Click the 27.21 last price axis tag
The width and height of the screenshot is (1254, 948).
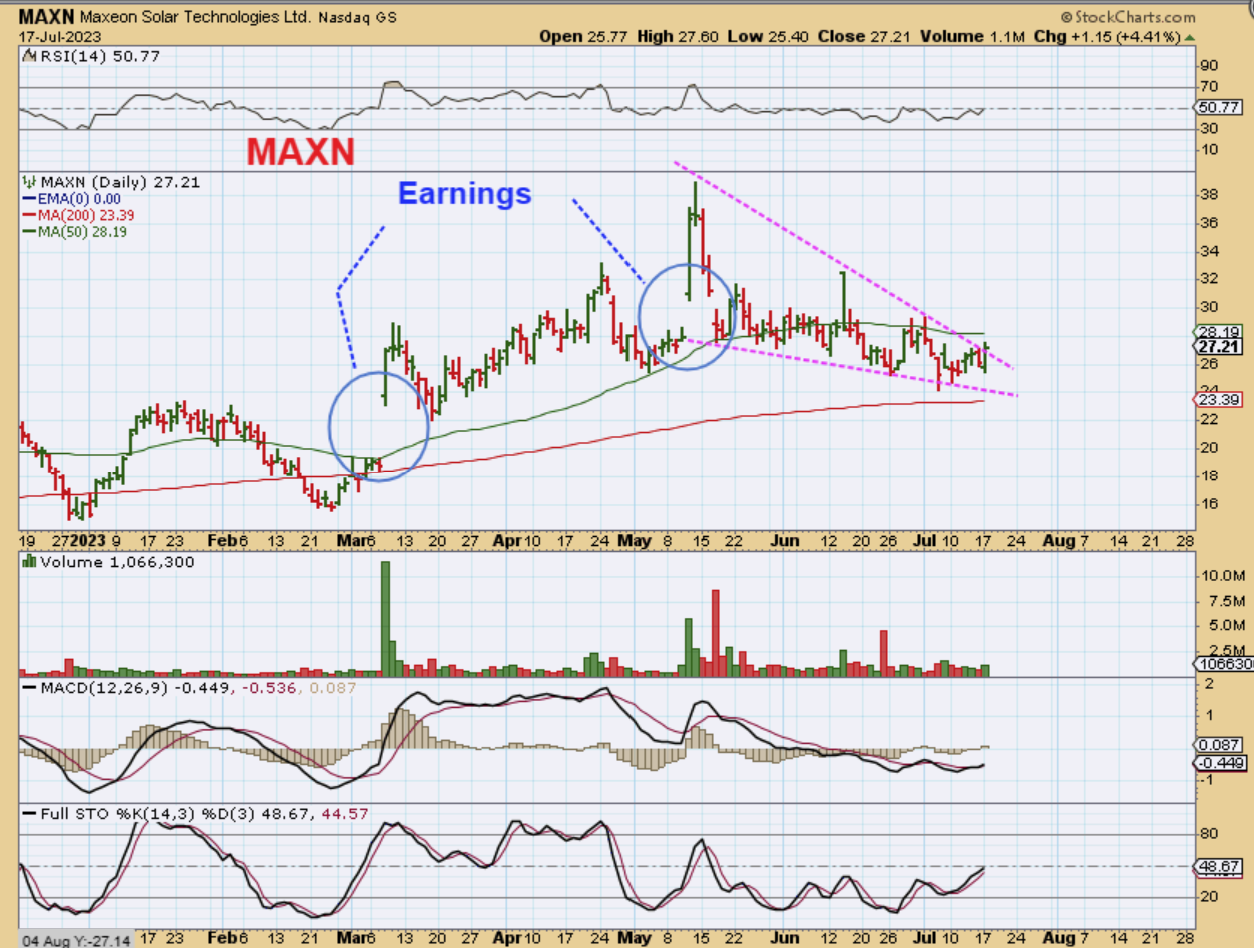[1218, 346]
